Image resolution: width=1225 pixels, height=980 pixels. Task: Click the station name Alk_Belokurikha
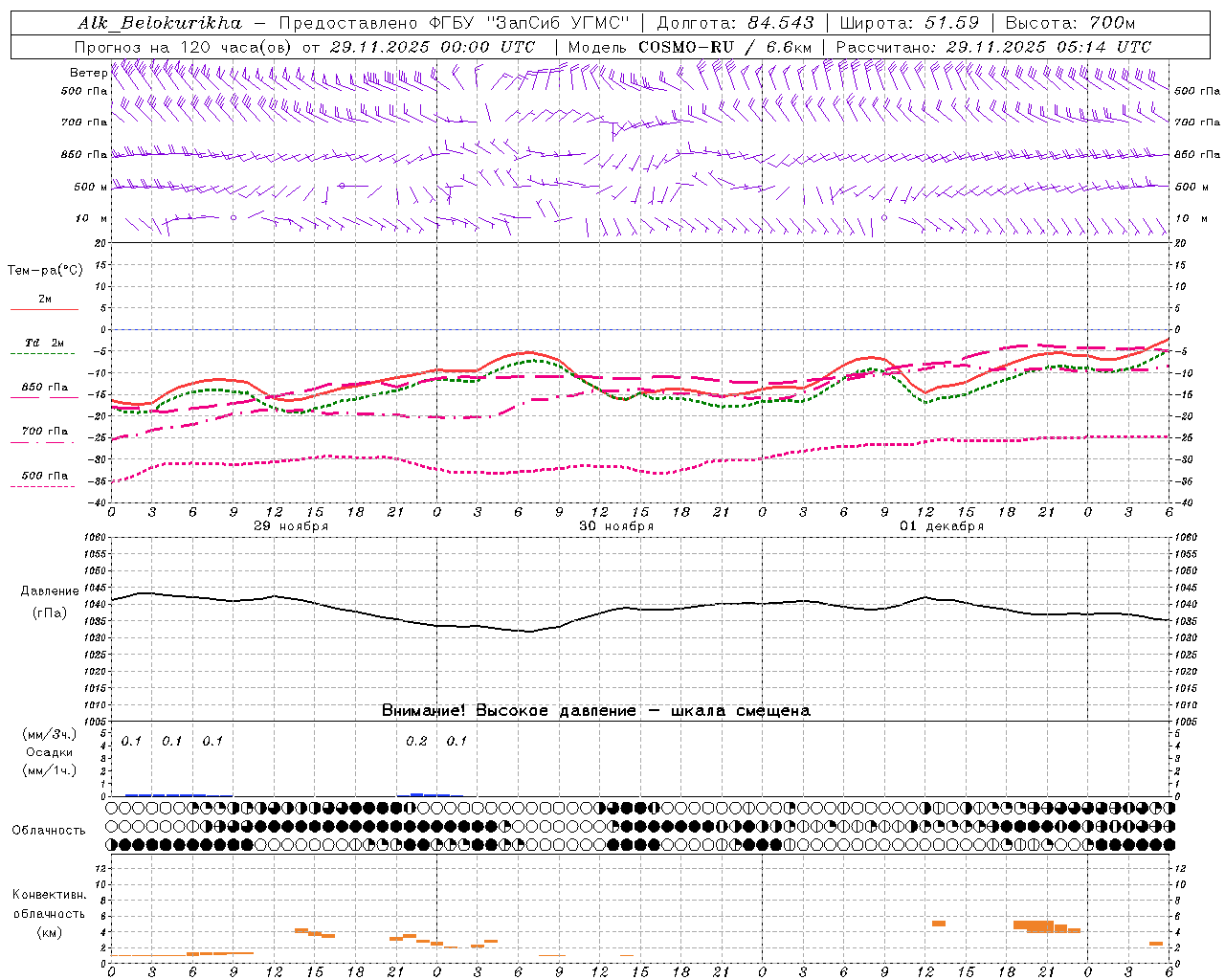[159, 23]
